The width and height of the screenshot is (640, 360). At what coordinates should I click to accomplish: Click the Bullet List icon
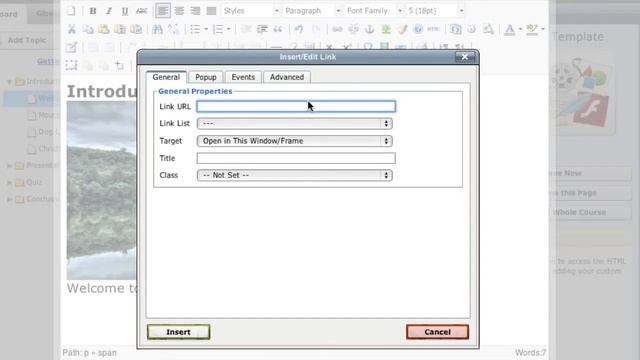pos(195,29)
